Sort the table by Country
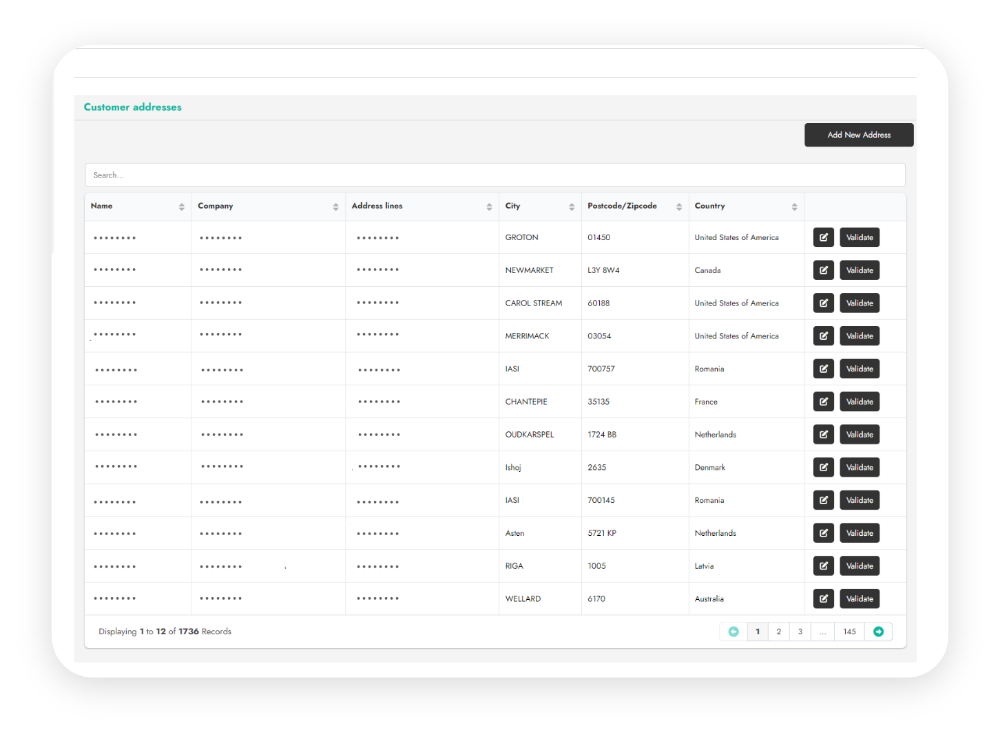Viewport: 1000px width, 736px height. (794, 207)
